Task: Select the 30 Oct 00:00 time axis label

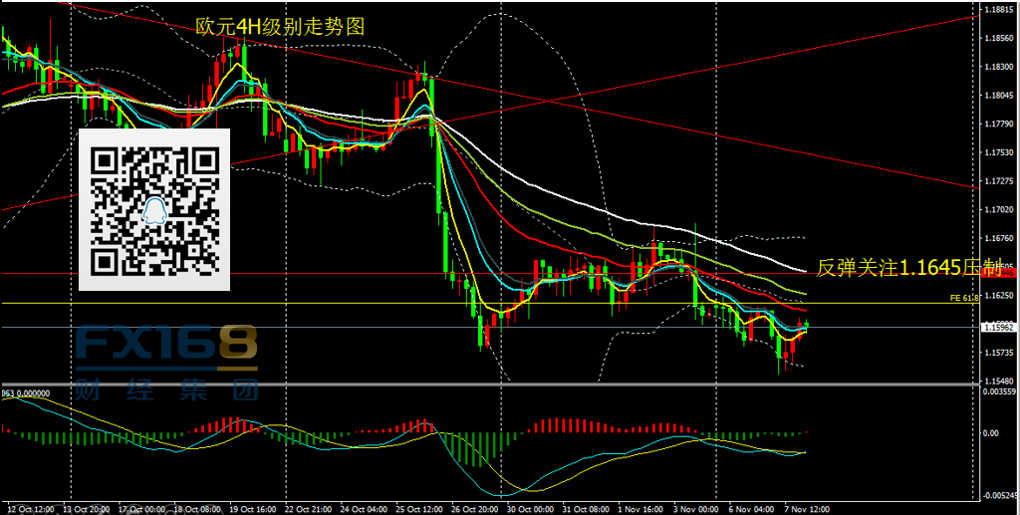Action: click(x=530, y=507)
